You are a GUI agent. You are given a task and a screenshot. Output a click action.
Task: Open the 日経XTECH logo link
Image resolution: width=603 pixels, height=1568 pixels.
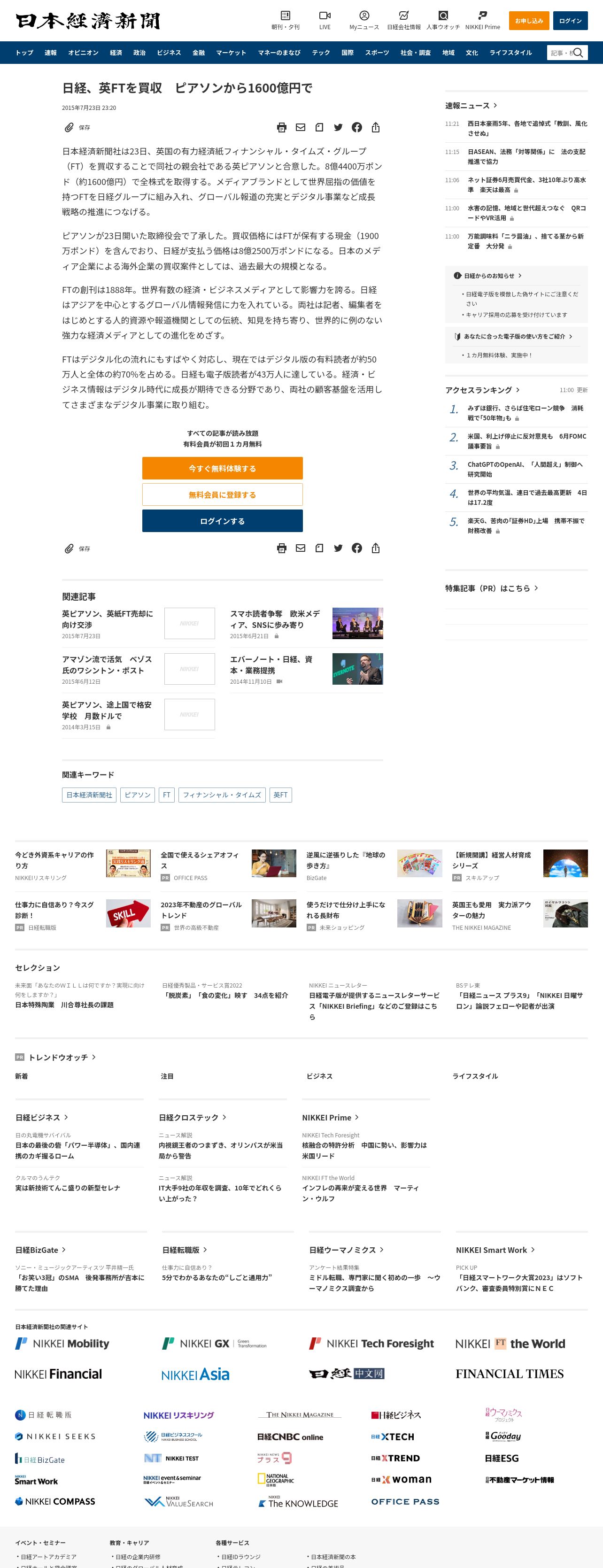tap(393, 1437)
